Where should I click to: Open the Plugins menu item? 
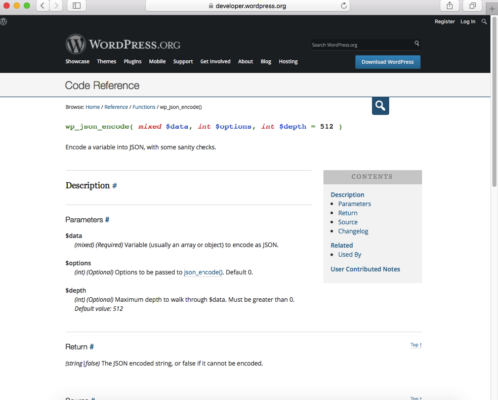pos(133,61)
